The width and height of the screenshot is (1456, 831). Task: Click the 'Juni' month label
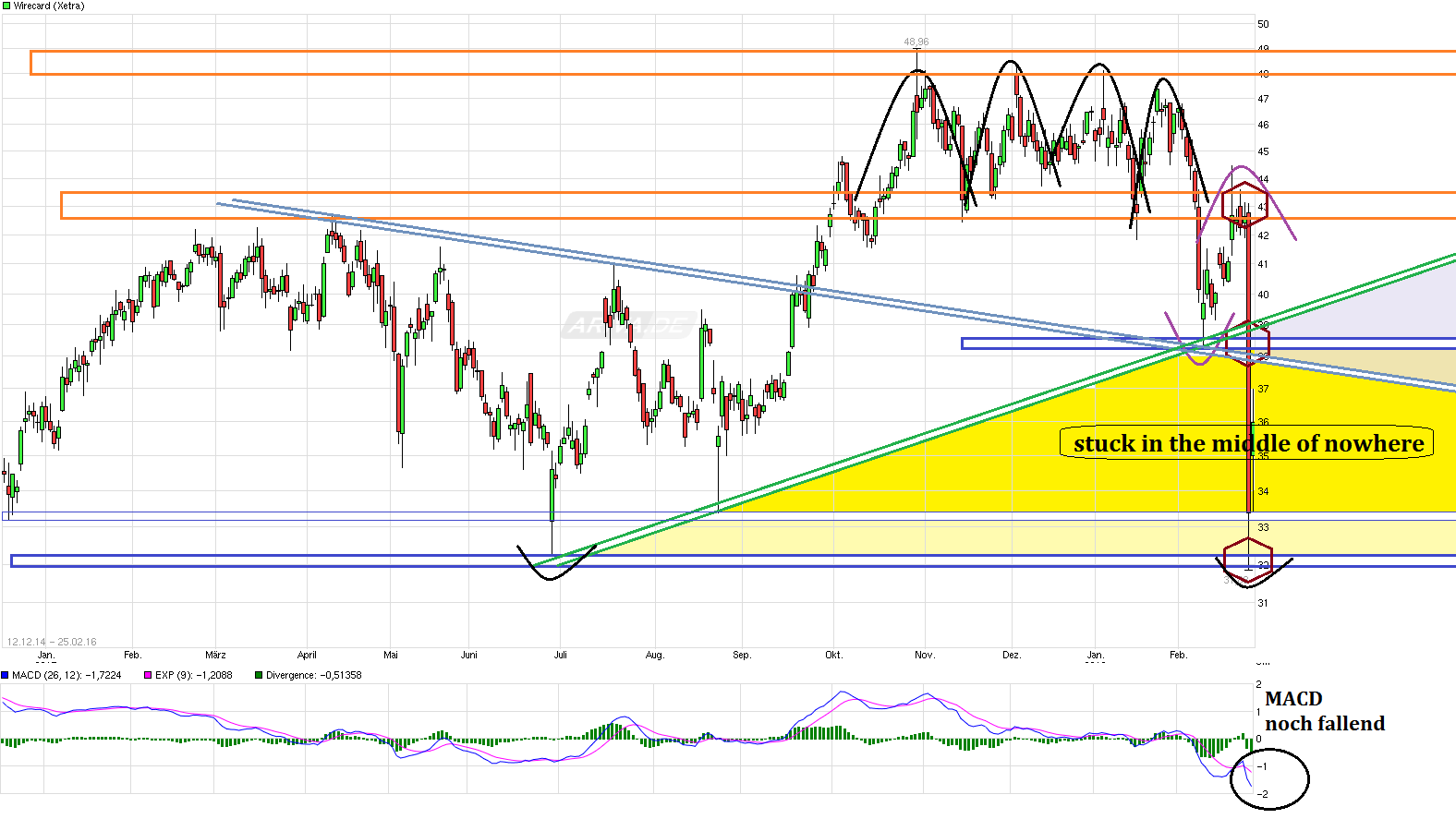click(469, 655)
